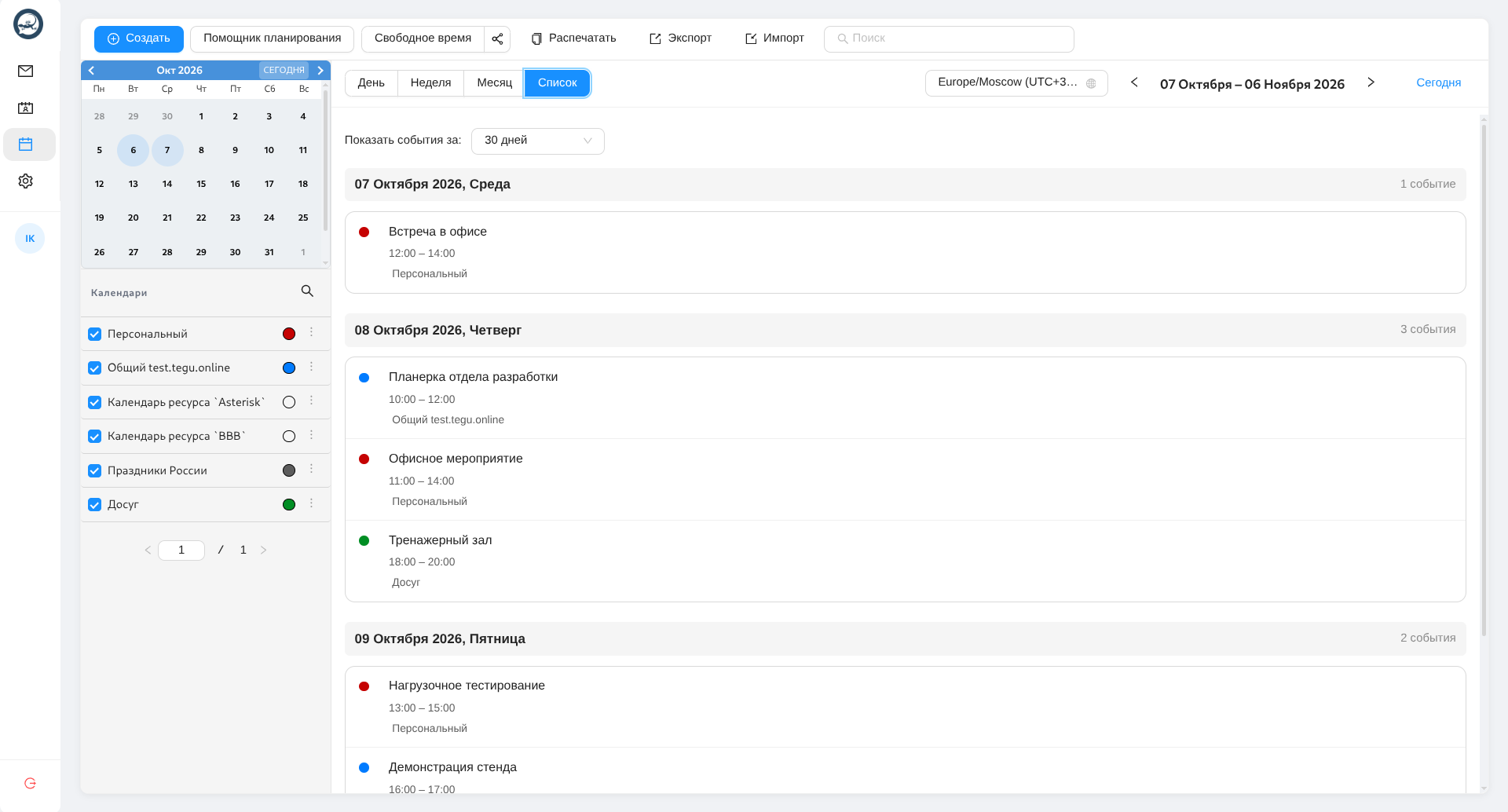Switch to Месяц view
Screen dimensions: 1508x812
(495, 83)
